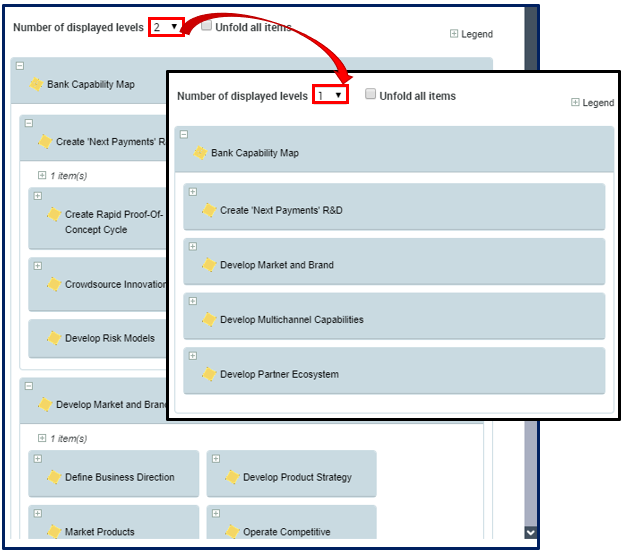This screenshot has height=553, width=624.
Task: Expand the Develop Market and Brand item in foreground
Action: [193, 246]
